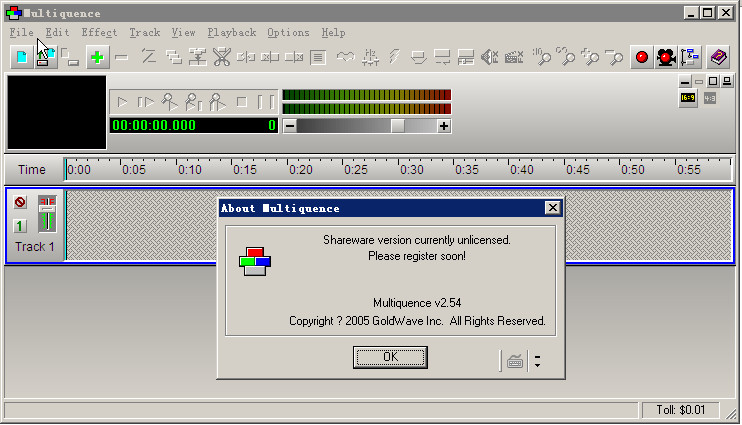This screenshot has height=425, width=742.
Task: Click the Multiquence icon in the title bar
Action: click(13, 13)
